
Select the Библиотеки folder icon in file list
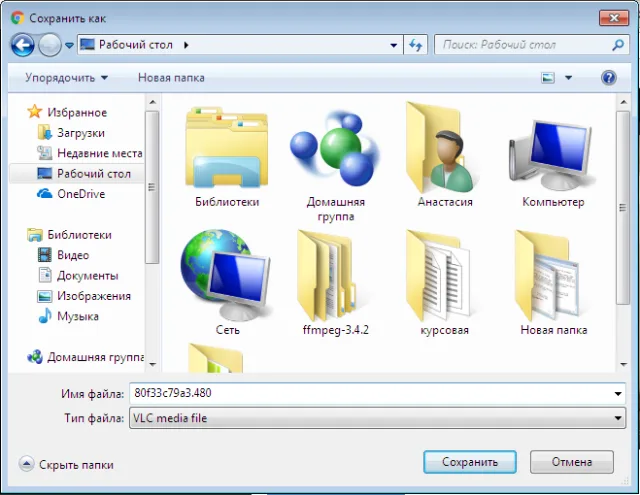227,157
